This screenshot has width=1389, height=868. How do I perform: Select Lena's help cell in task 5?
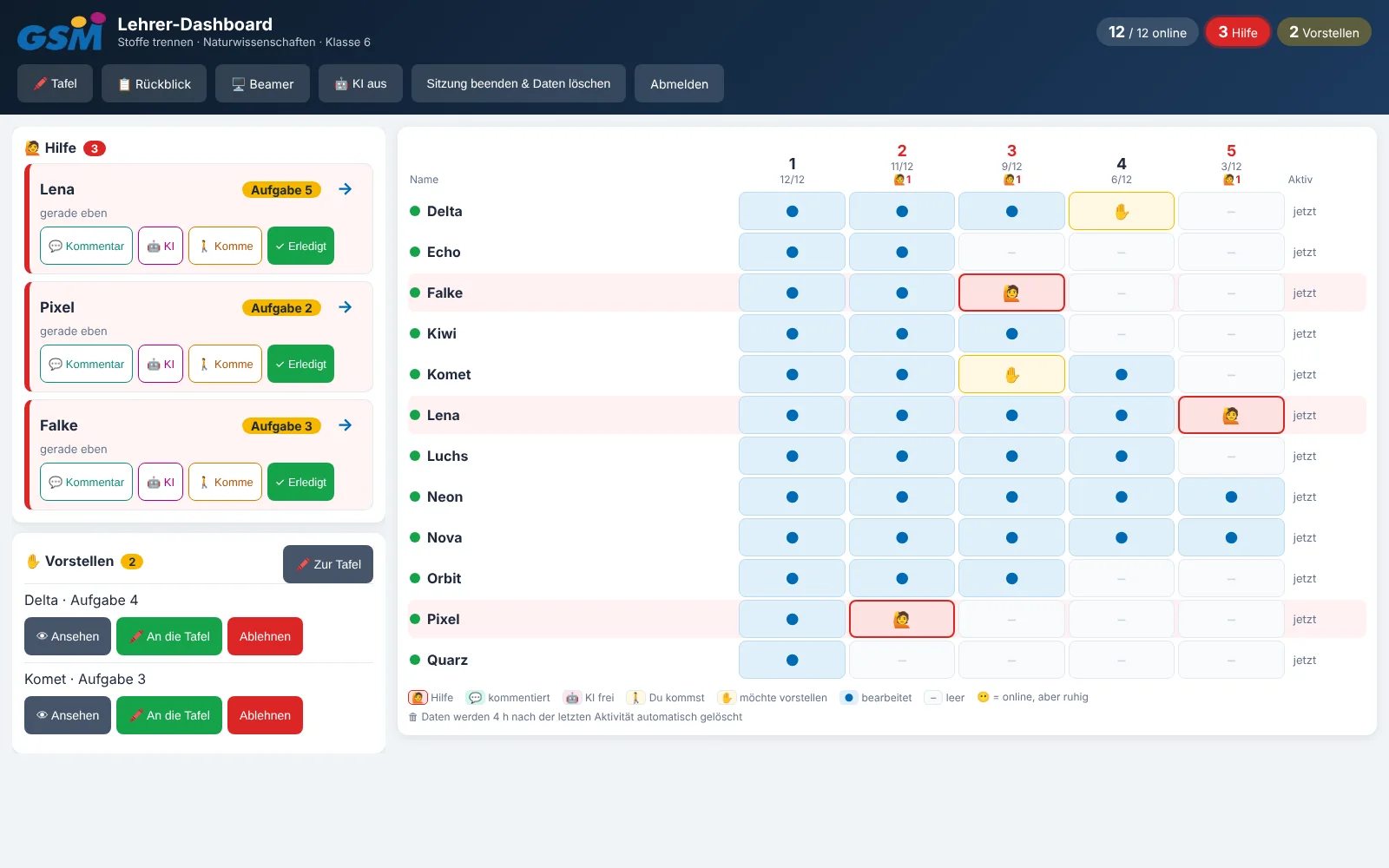pos(1231,415)
